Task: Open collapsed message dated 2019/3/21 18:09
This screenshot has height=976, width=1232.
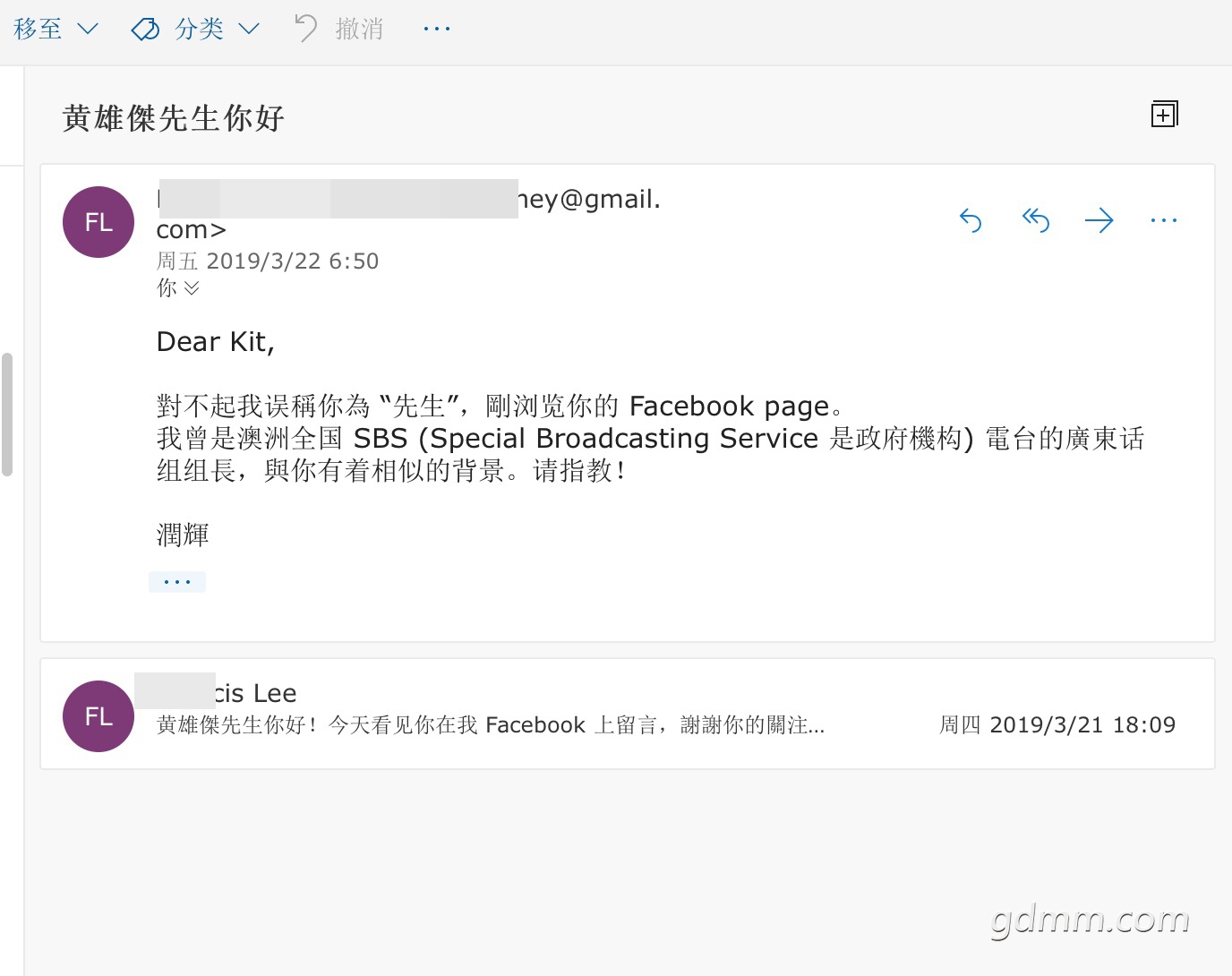Action: pos(628,714)
